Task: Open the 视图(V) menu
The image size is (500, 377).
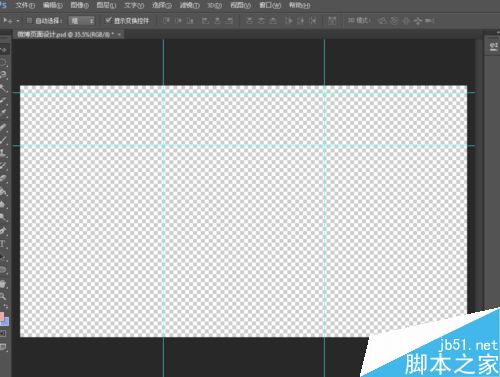Action: pyautogui.click(x=240, y=5)
